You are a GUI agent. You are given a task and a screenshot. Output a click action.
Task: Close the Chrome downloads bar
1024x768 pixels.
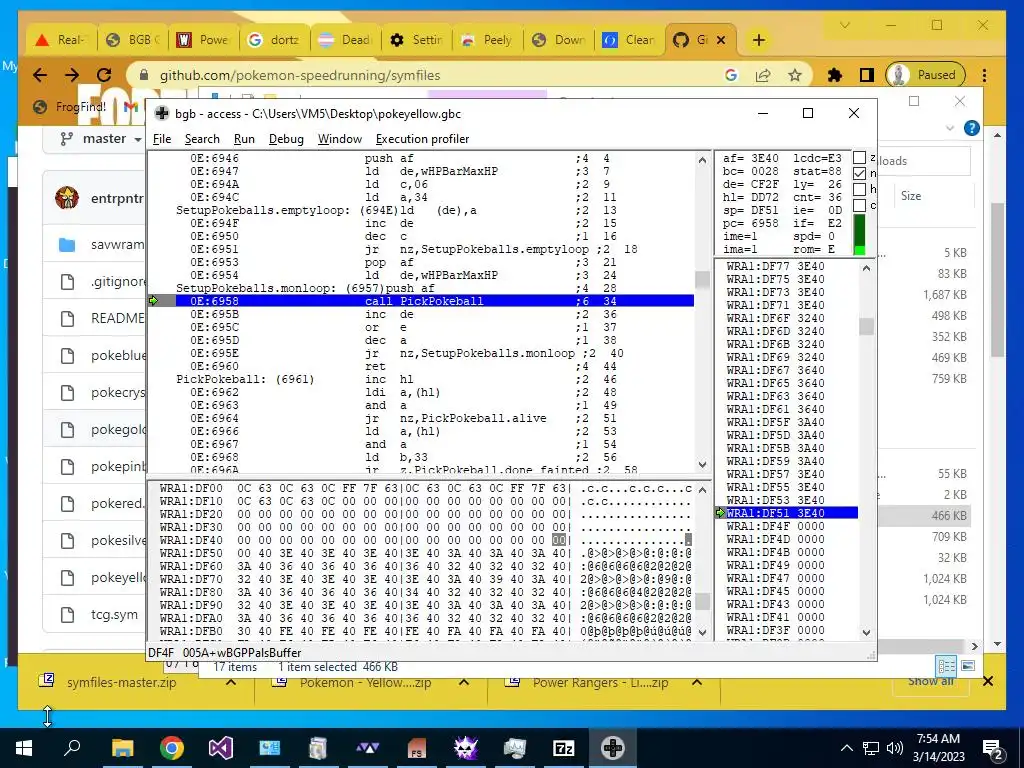pos(988,681)
